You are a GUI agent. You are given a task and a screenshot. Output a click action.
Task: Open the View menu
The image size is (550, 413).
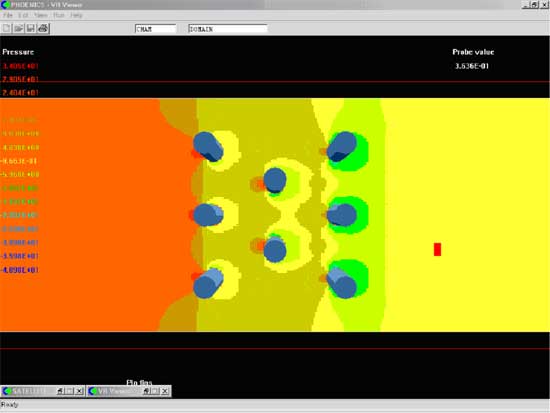[41, 15]
